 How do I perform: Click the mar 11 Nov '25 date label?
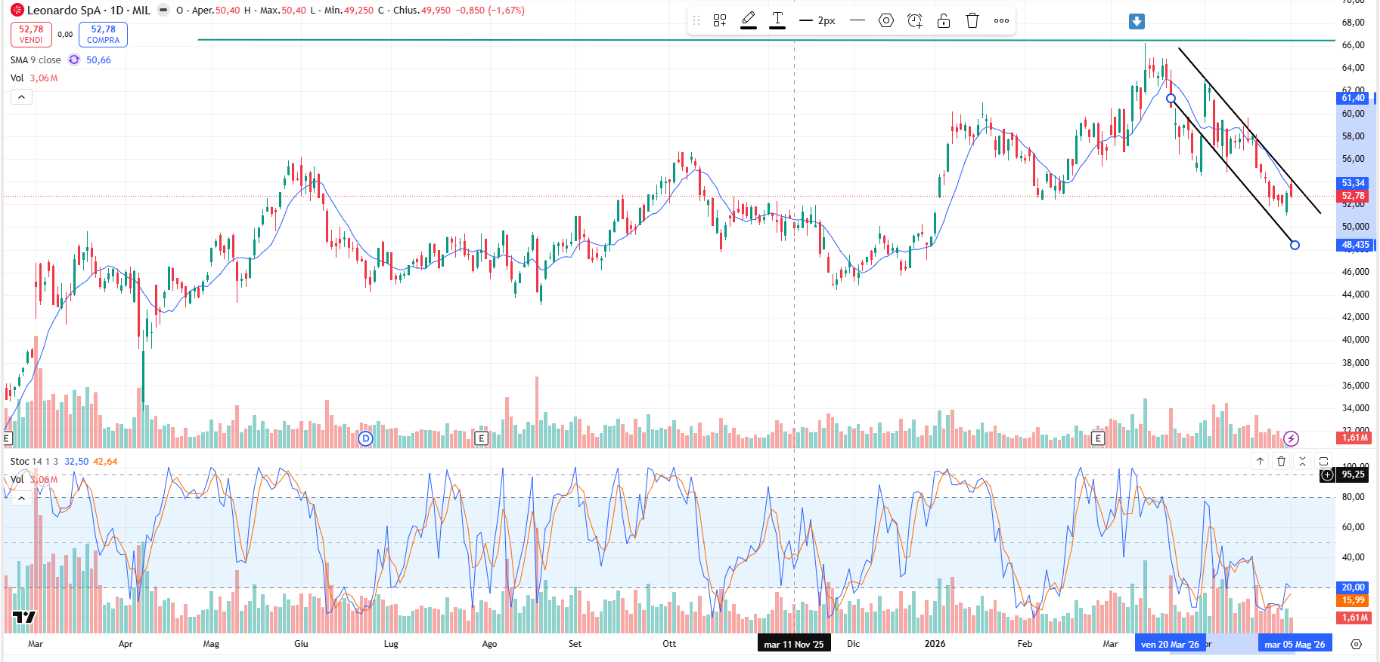point(794,645)
